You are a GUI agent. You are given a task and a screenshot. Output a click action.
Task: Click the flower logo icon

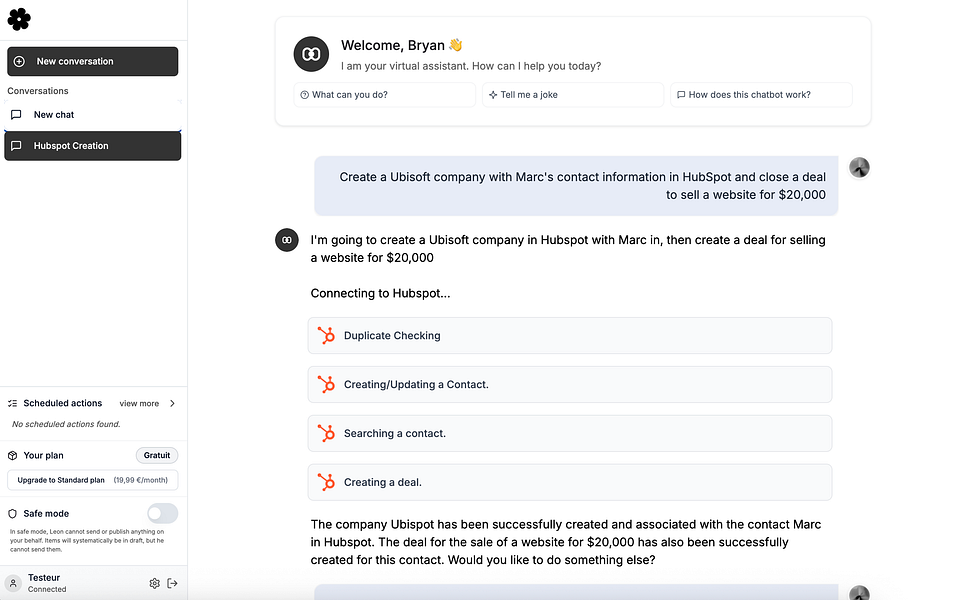19,18
